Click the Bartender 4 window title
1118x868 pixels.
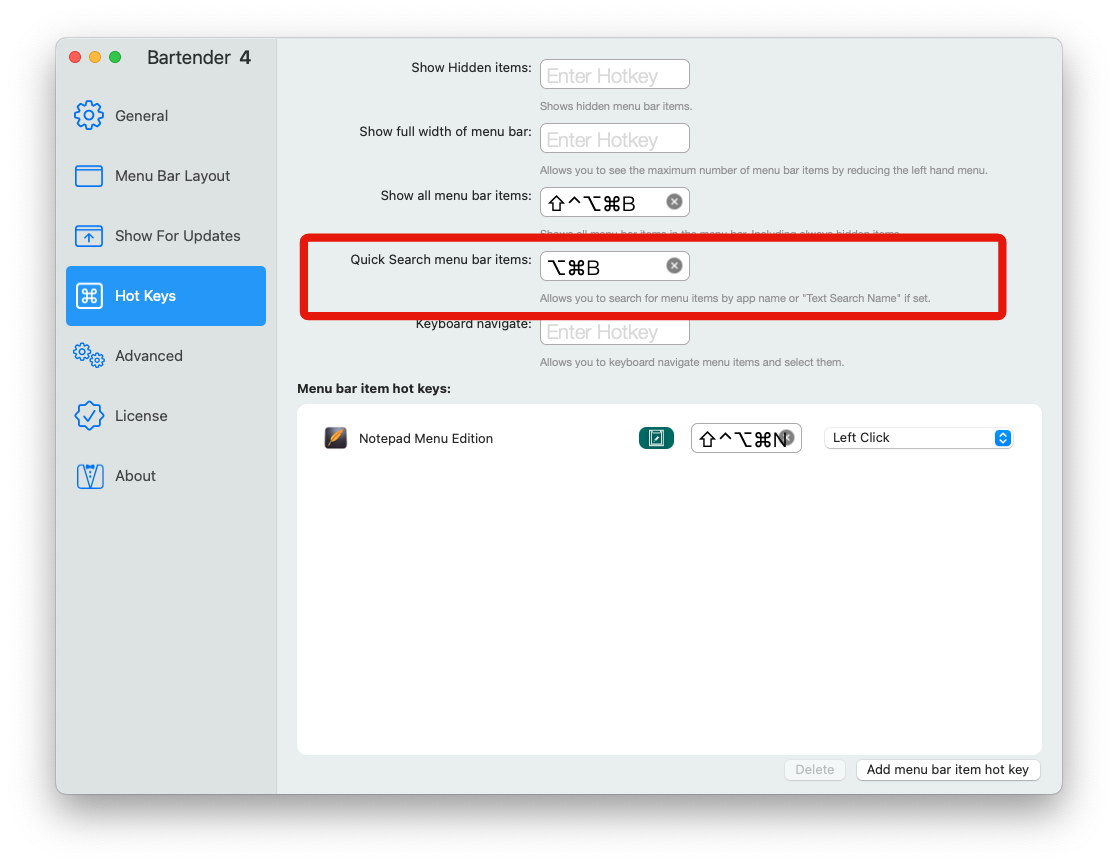(199, 58)
